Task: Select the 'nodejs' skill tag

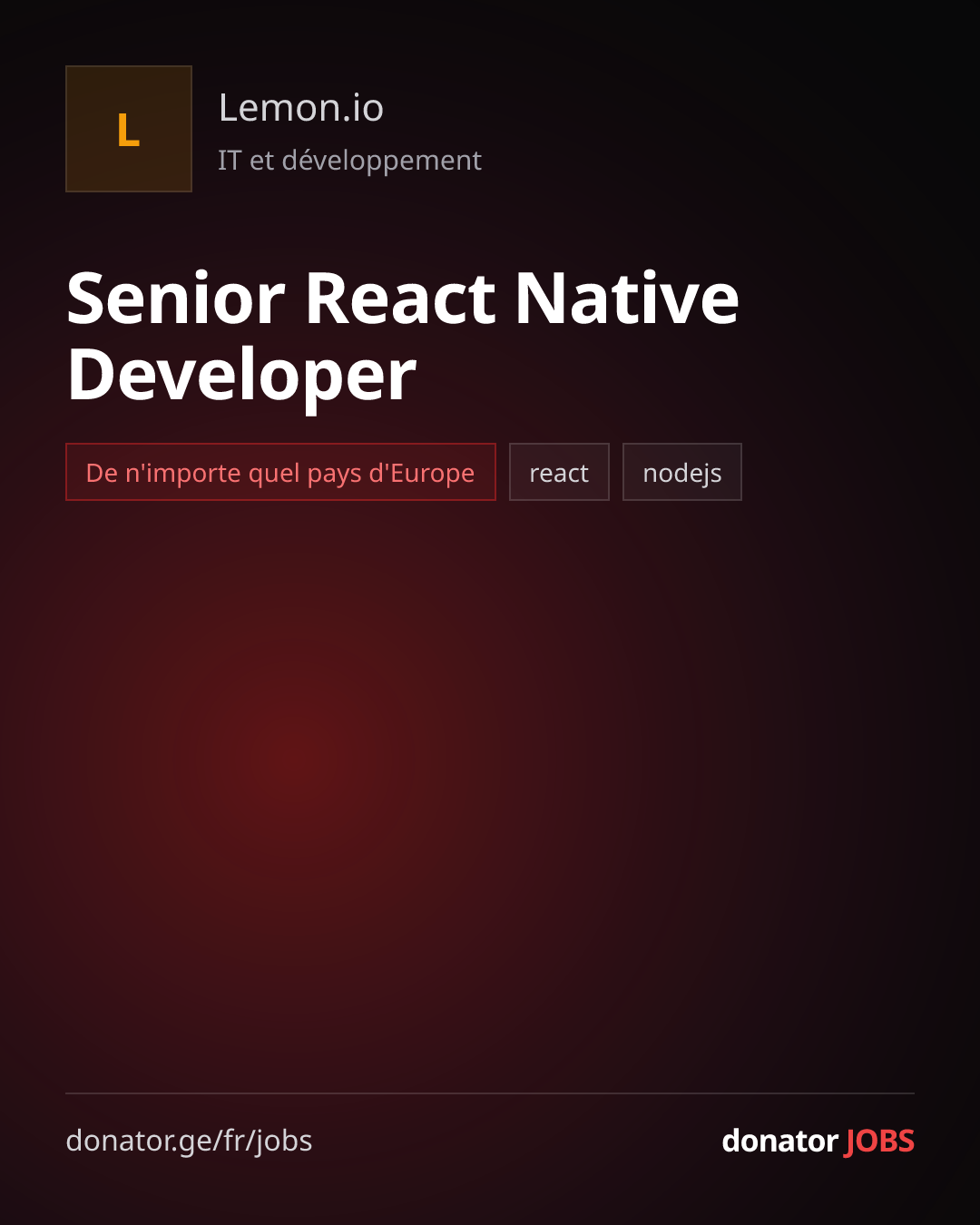Action: 682,472
